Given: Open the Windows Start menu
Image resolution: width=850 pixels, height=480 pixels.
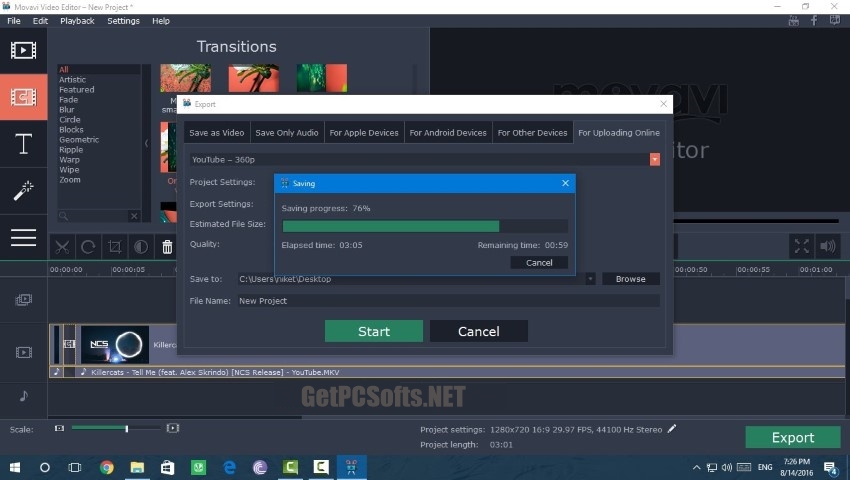Looking at the screenshot, I should (15, 468).
